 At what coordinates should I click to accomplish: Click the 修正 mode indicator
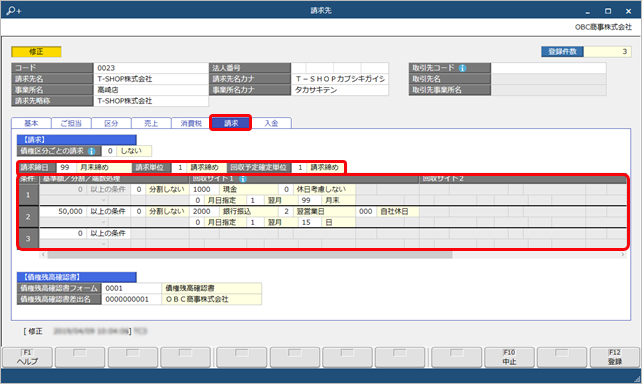coord(36,52)
